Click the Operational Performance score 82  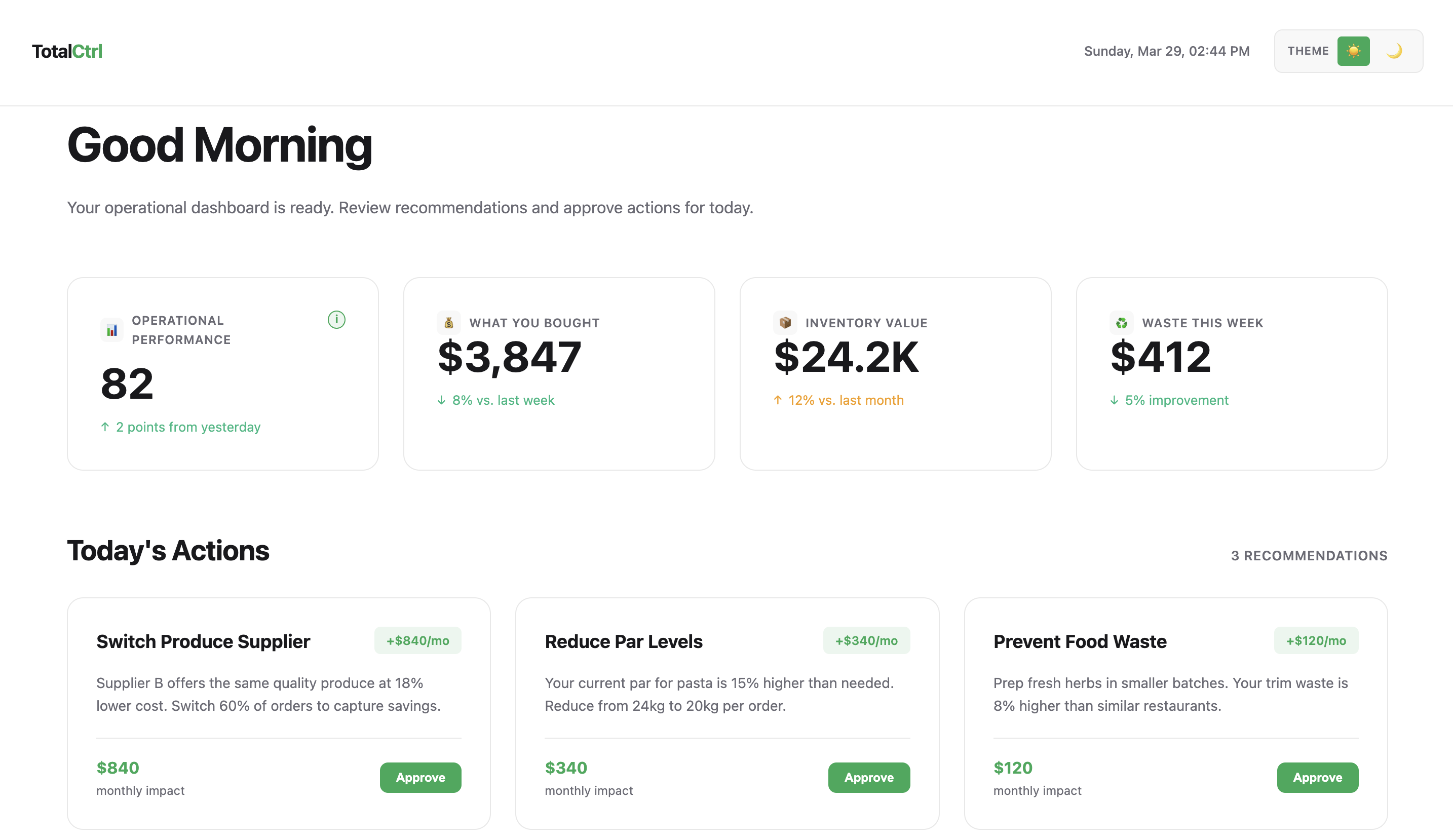tap(127, 384)
